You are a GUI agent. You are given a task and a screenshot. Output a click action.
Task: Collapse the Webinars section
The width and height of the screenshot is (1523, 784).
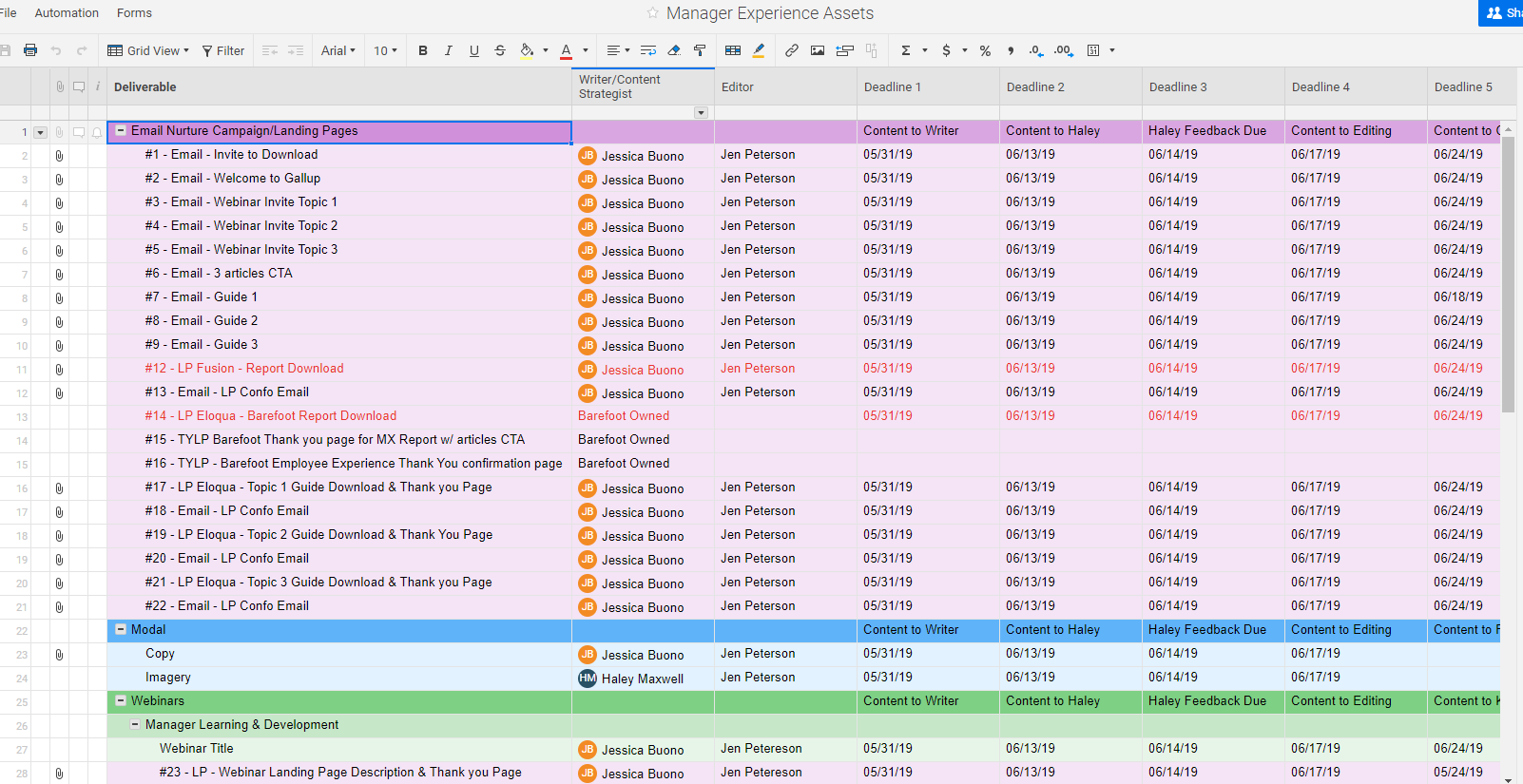pyautogui.click(x=121, y=700)
